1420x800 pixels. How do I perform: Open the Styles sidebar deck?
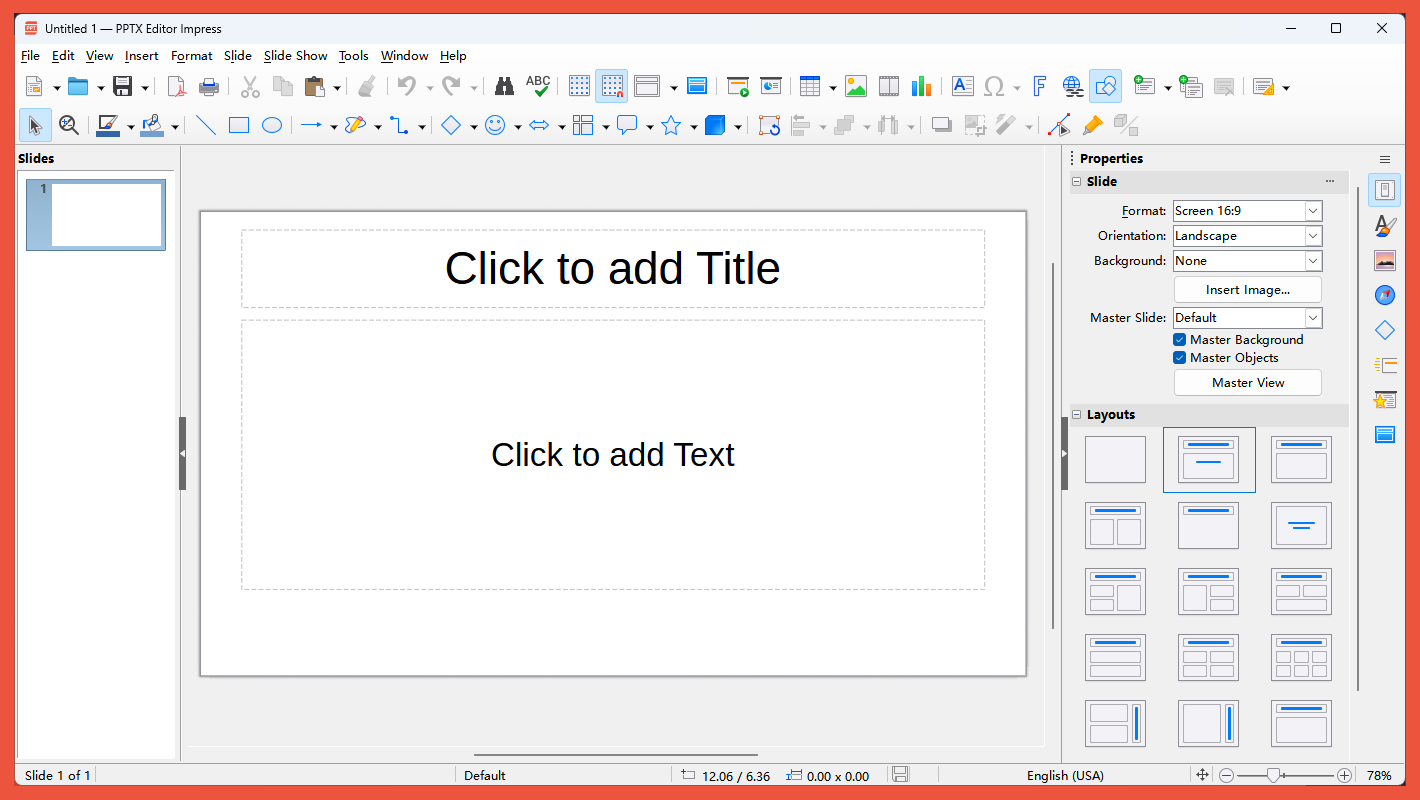[1385, 225]
